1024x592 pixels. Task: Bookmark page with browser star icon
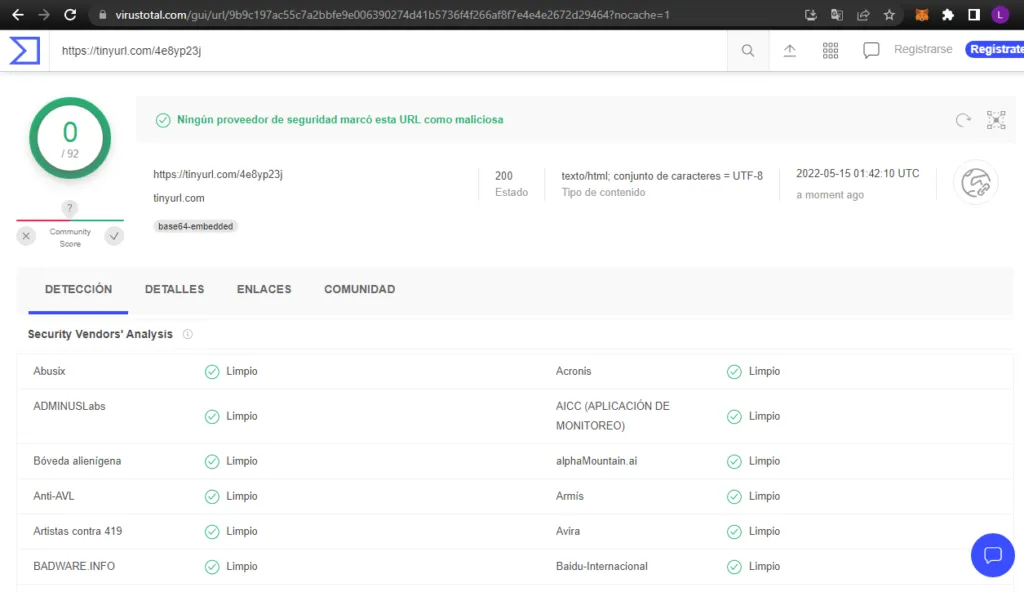pyautogui.click(x=889, y=15)
